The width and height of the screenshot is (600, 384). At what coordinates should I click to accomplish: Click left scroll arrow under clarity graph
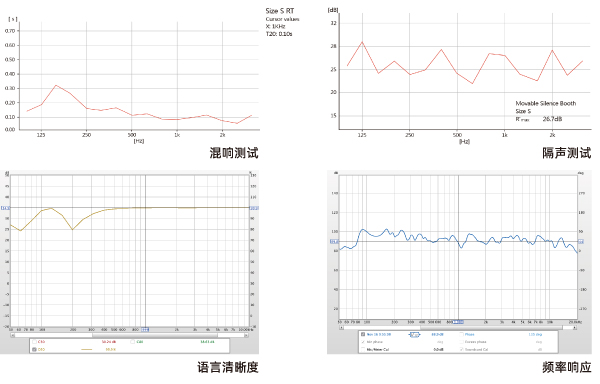coord(13,335)
